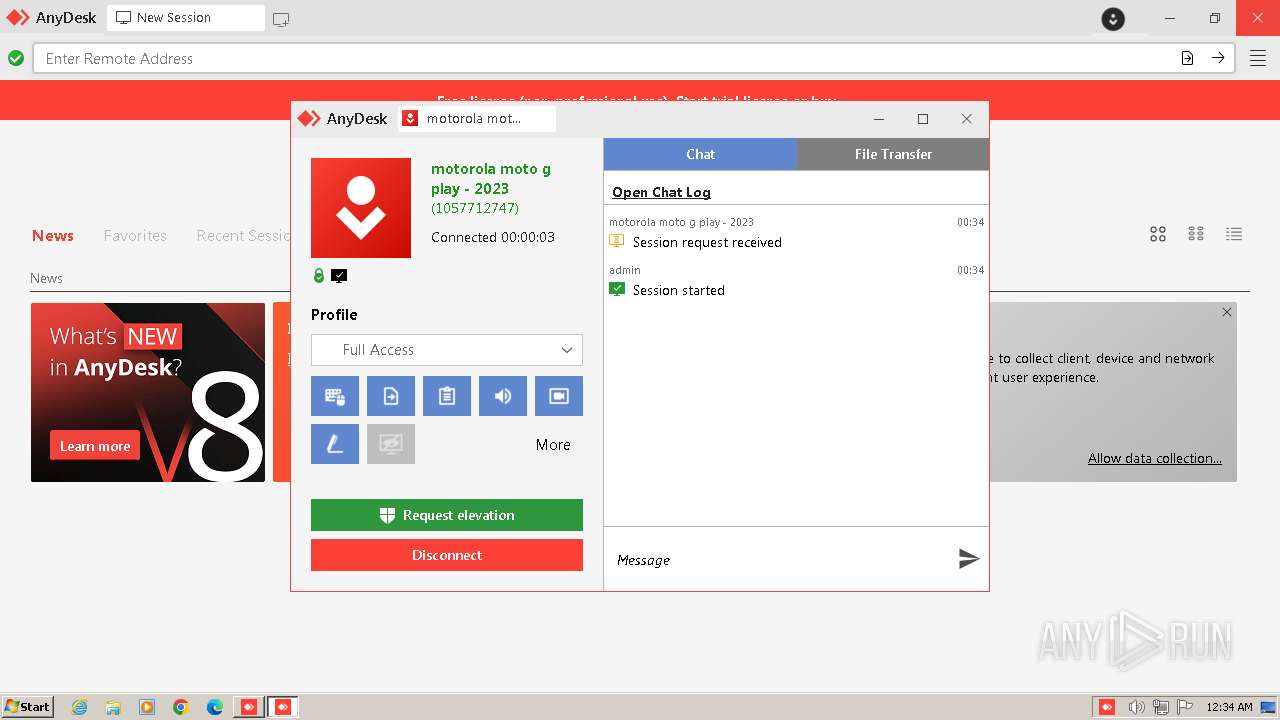Click the connect arrow in address bar
Screen dimensions: 1280x720
(1218, 58)
